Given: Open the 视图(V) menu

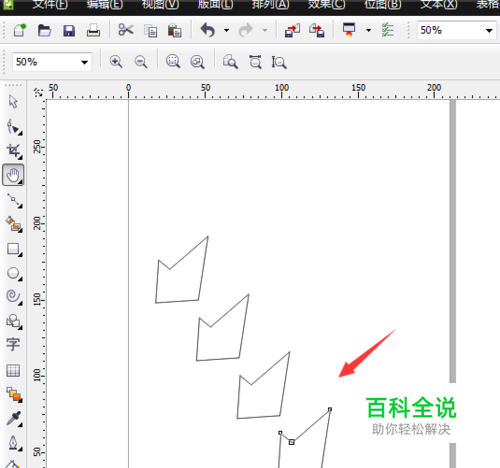Looking at the screenshot, I should click(160, 4).
